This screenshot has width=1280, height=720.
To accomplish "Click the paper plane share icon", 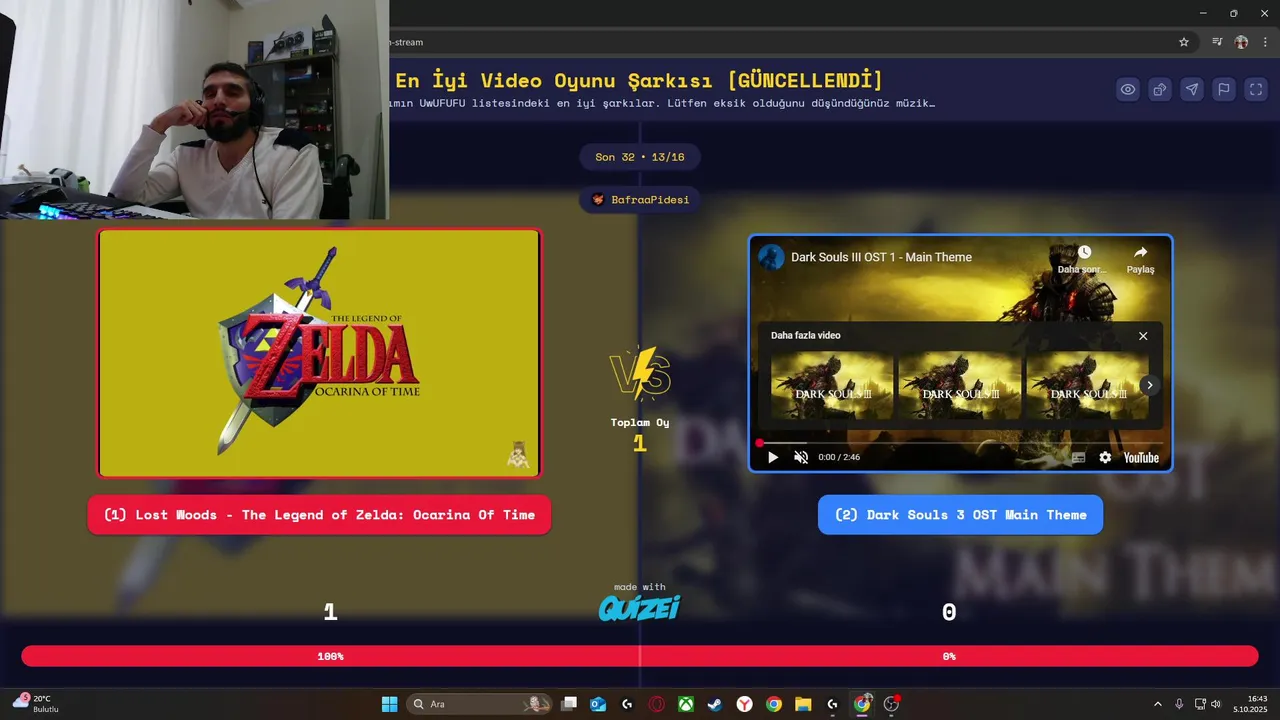I will click(1192, 89).
